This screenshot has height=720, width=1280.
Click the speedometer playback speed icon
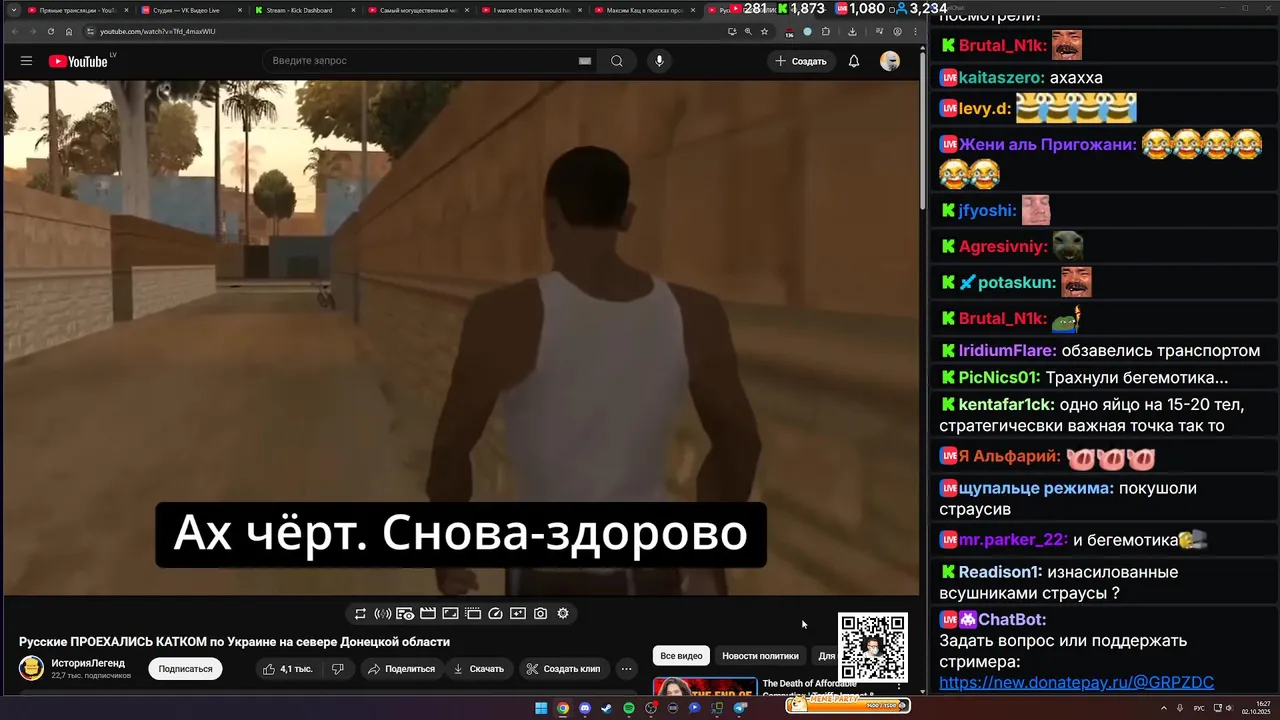click(x=495, y=614)
